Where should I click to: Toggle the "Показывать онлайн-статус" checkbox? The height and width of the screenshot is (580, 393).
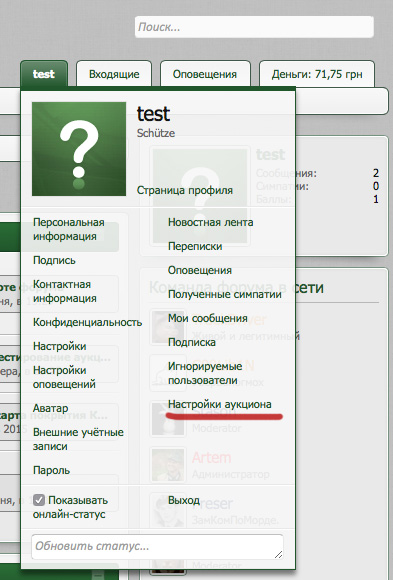click(x=39, y=500)
